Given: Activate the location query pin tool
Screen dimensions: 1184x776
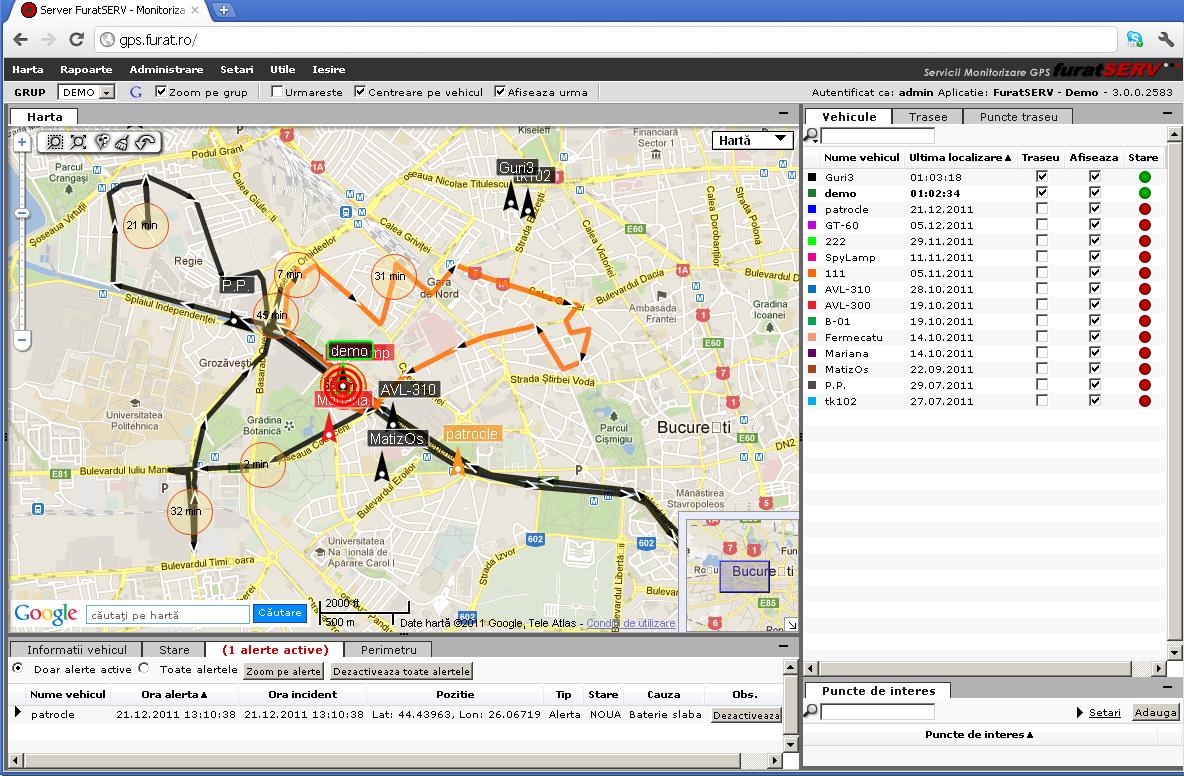Looking at the screenshot, I should 101,142.
